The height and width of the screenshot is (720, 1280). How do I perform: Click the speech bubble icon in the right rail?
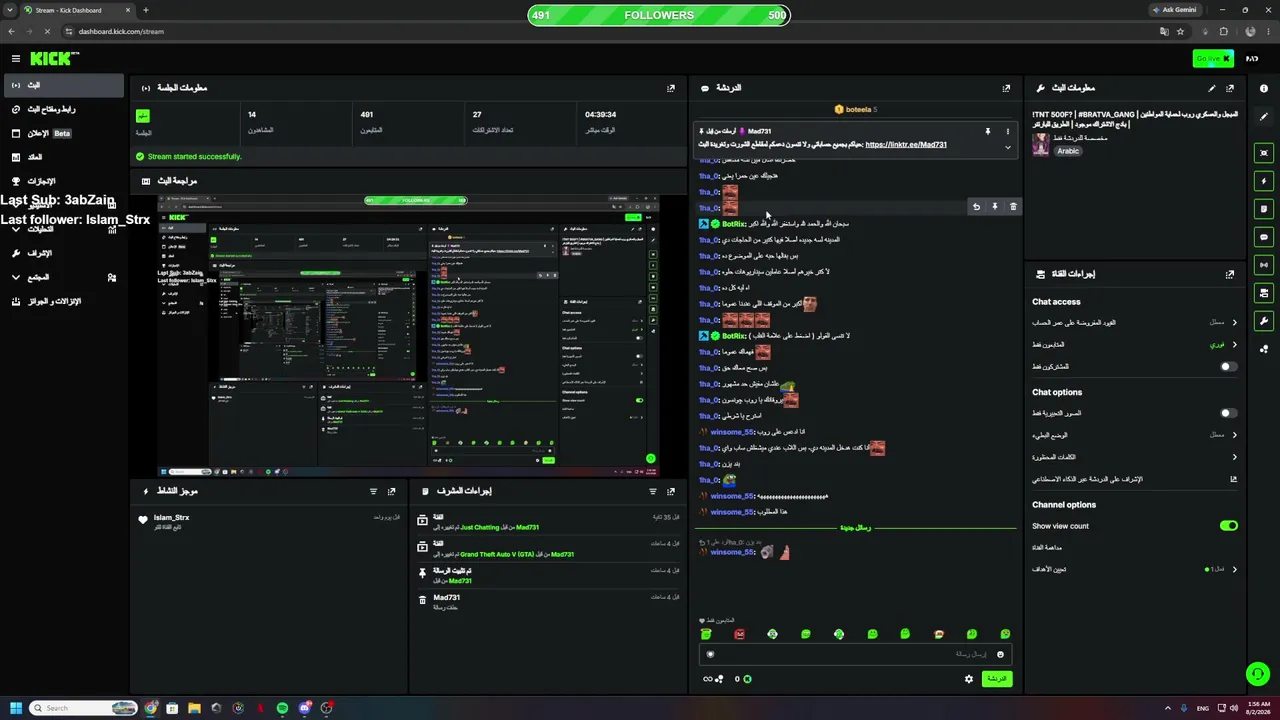point(1264,237)
